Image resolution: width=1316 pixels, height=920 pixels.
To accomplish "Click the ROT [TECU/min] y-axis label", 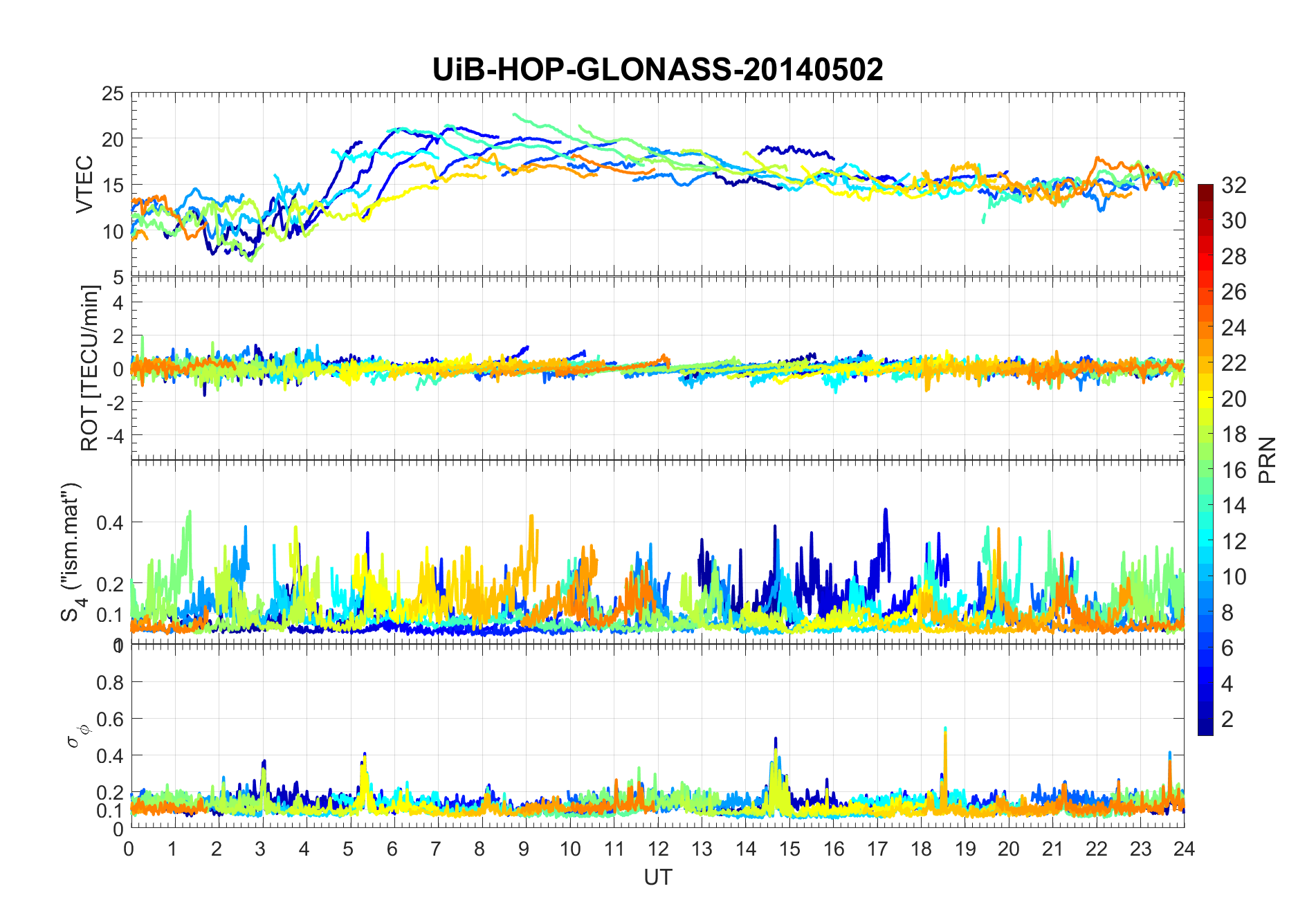I will point(89,368).
